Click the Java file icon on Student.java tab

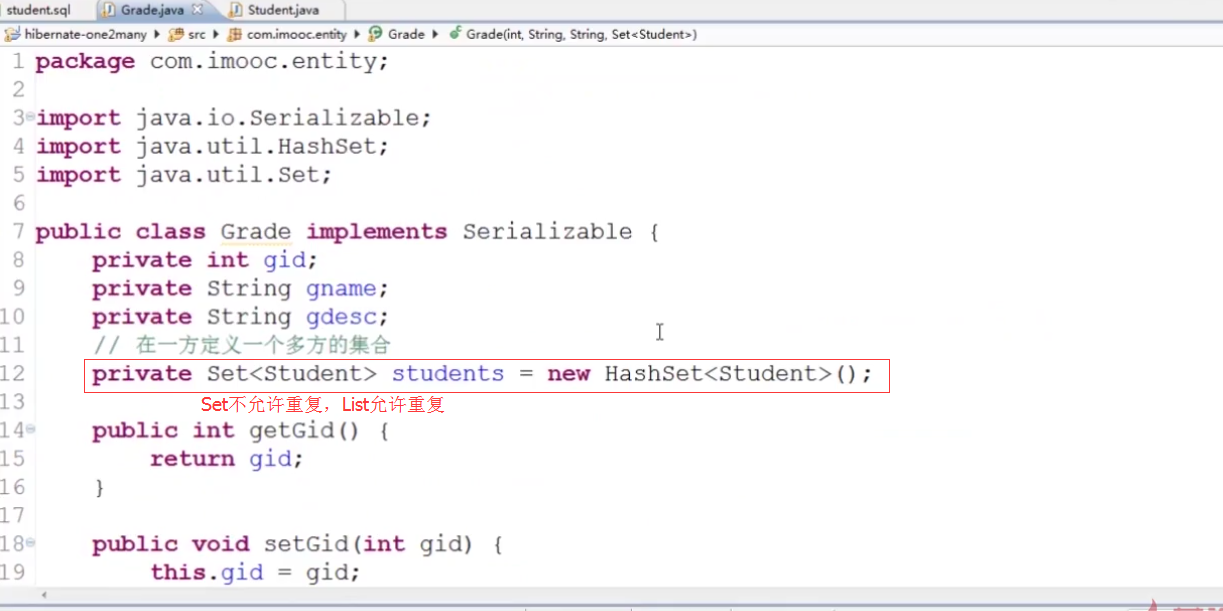234,10
